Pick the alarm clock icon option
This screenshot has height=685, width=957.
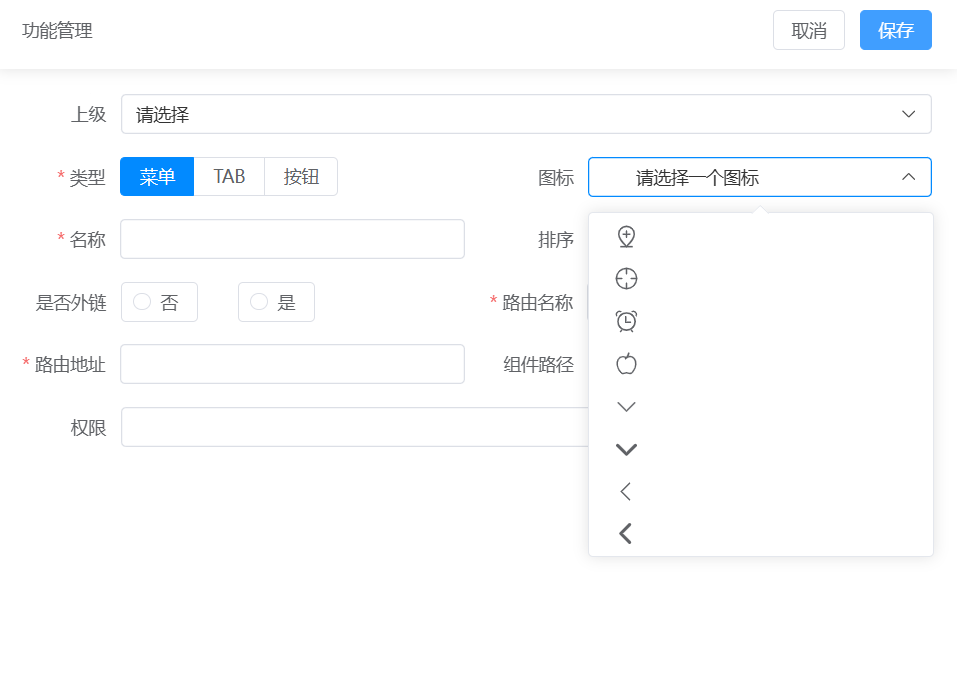pos(626,321)
